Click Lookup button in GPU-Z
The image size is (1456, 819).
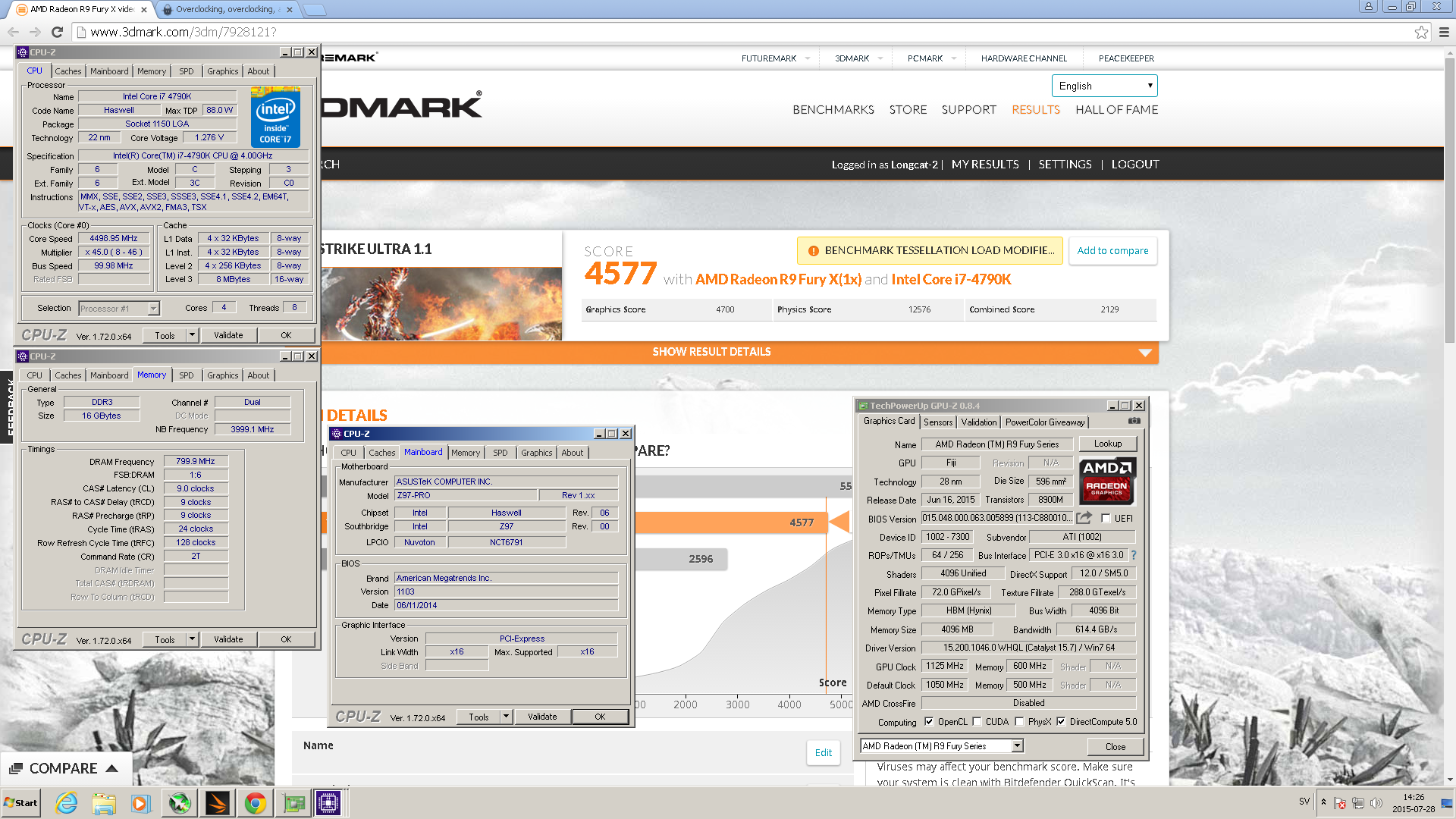pos(1107,444)
